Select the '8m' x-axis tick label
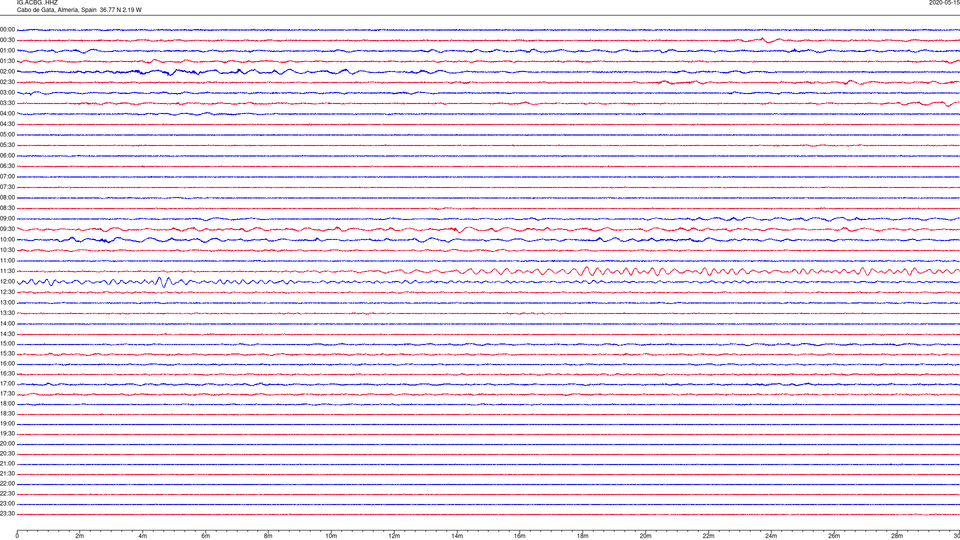Viewport: 960px width, 540px height. (268, 536)
